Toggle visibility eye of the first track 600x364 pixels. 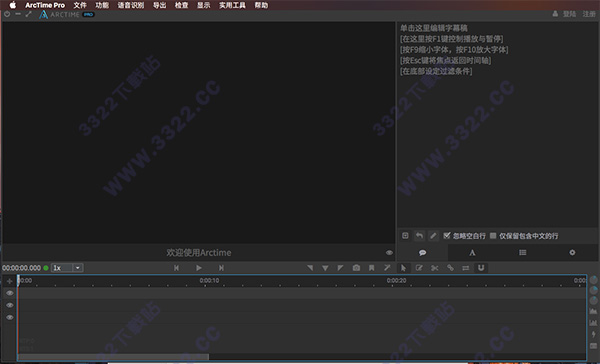tap(10, 293)
